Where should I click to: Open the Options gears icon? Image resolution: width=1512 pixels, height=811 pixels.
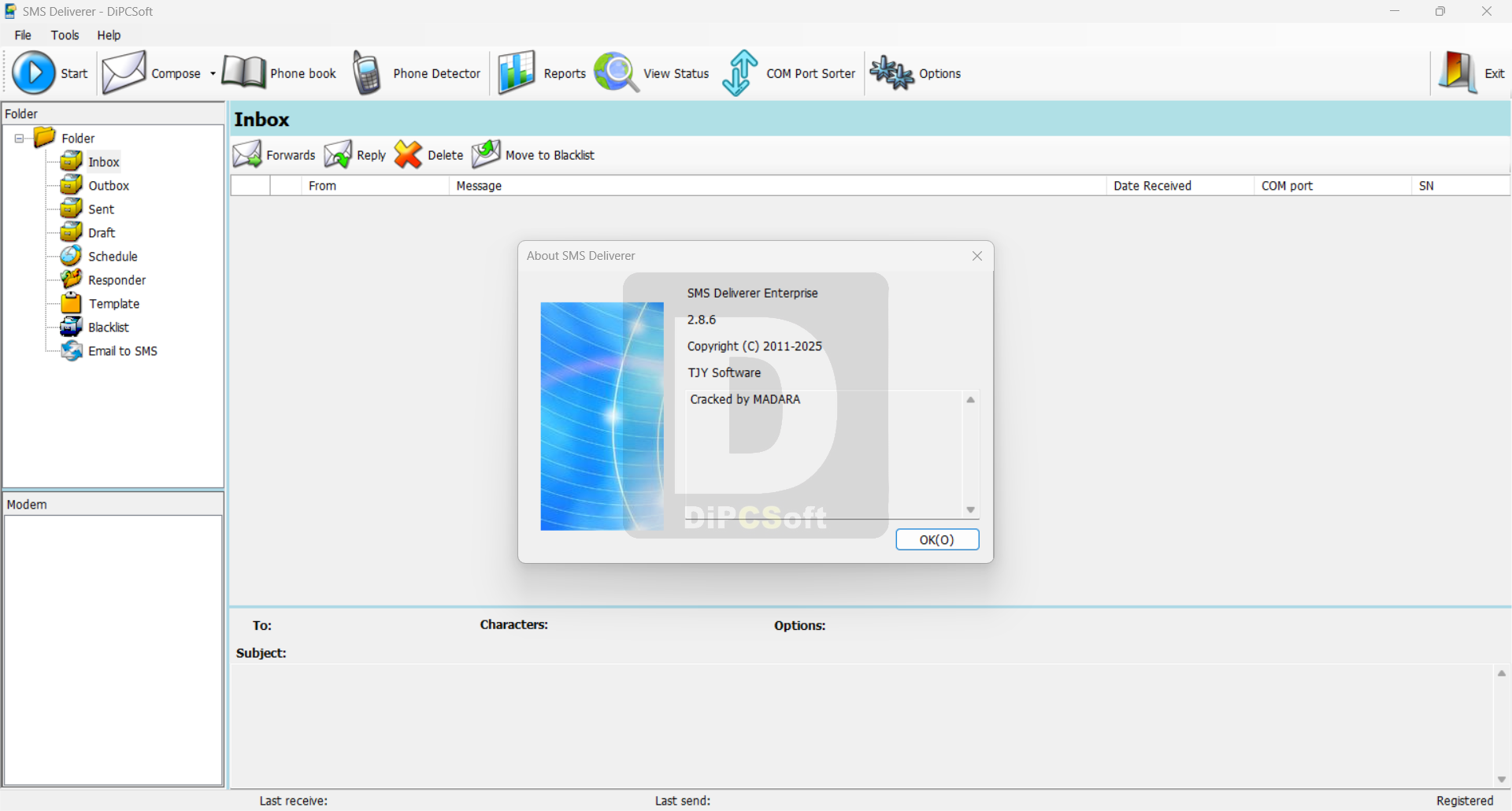coord(891,72)
